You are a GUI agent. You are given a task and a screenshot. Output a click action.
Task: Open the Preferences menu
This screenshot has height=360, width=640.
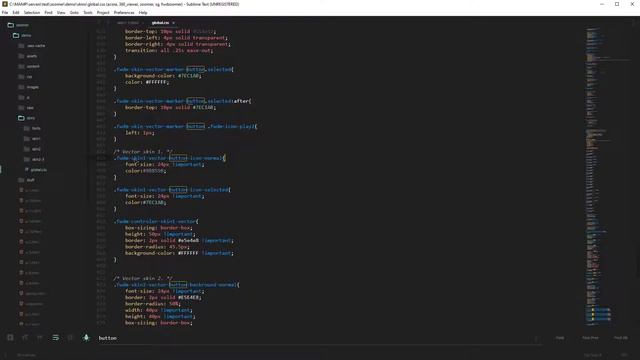[124, 13]
